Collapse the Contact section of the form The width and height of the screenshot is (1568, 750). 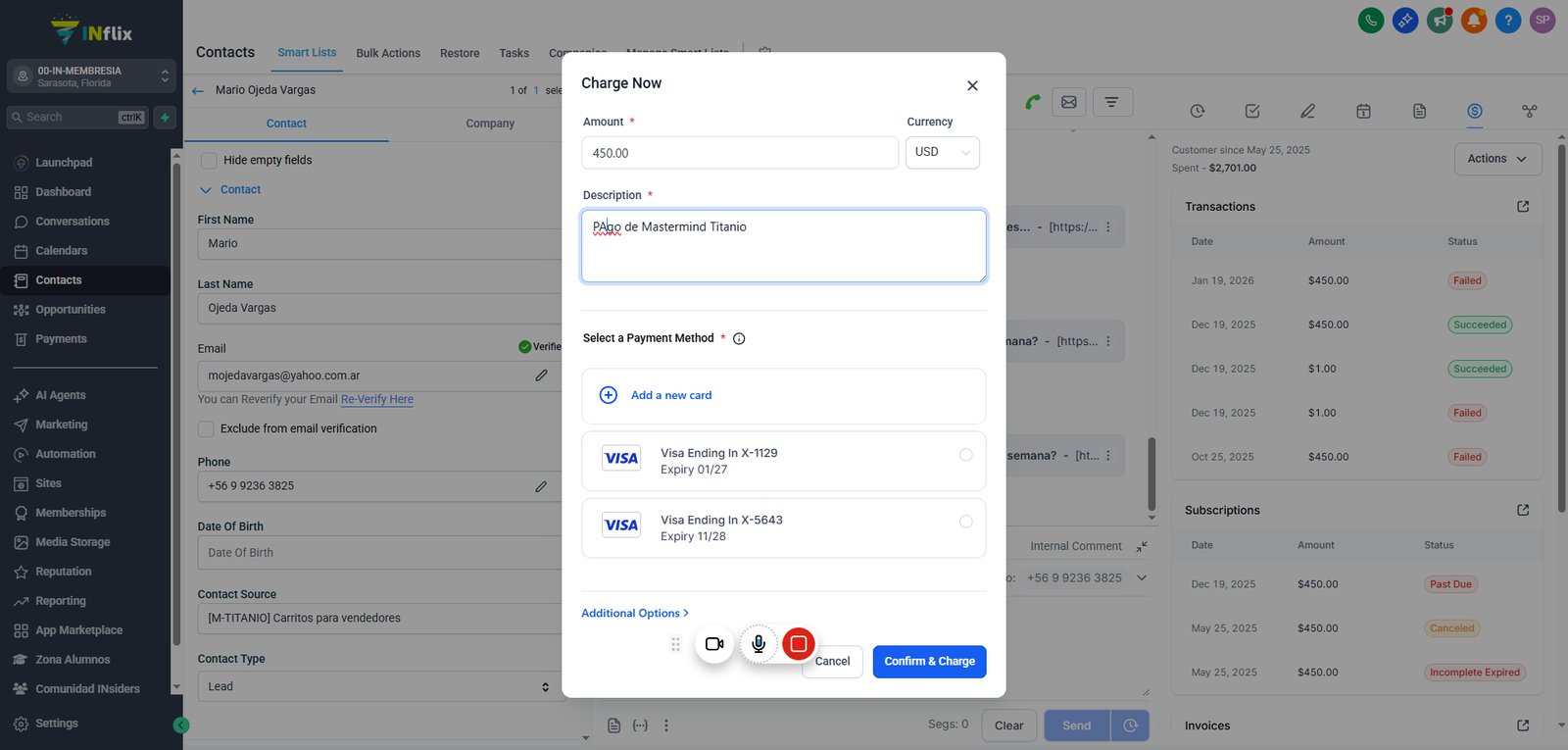pyautogui.click(x=231, y=189)
